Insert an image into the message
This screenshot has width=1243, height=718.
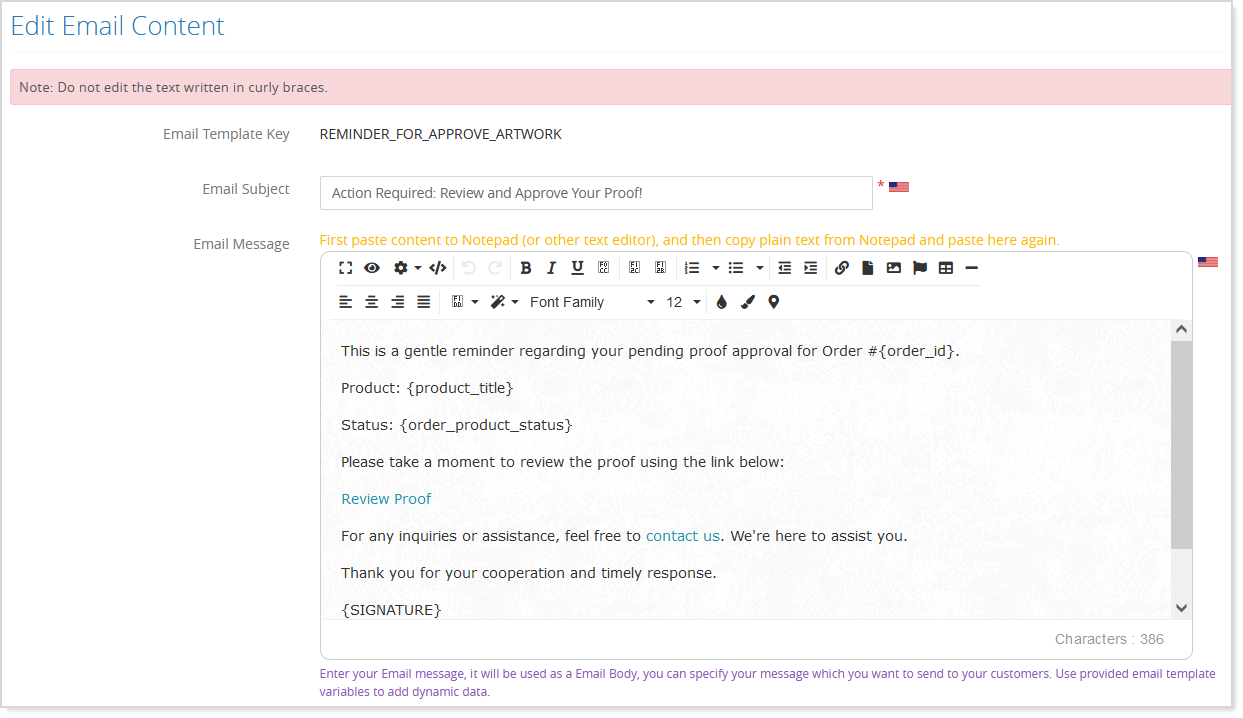pyautogui.click(x=893, y=268)
